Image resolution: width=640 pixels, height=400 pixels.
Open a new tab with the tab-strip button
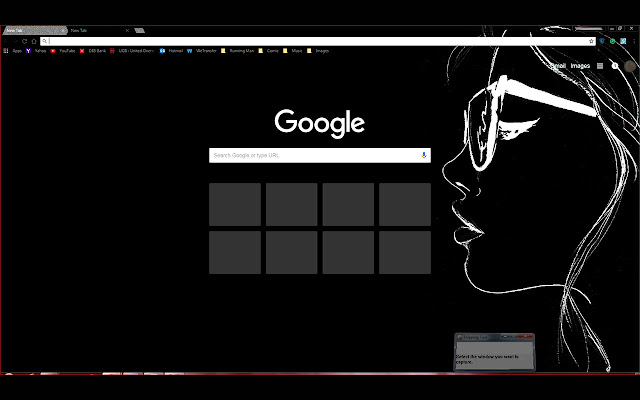click(x=140, y=30)
